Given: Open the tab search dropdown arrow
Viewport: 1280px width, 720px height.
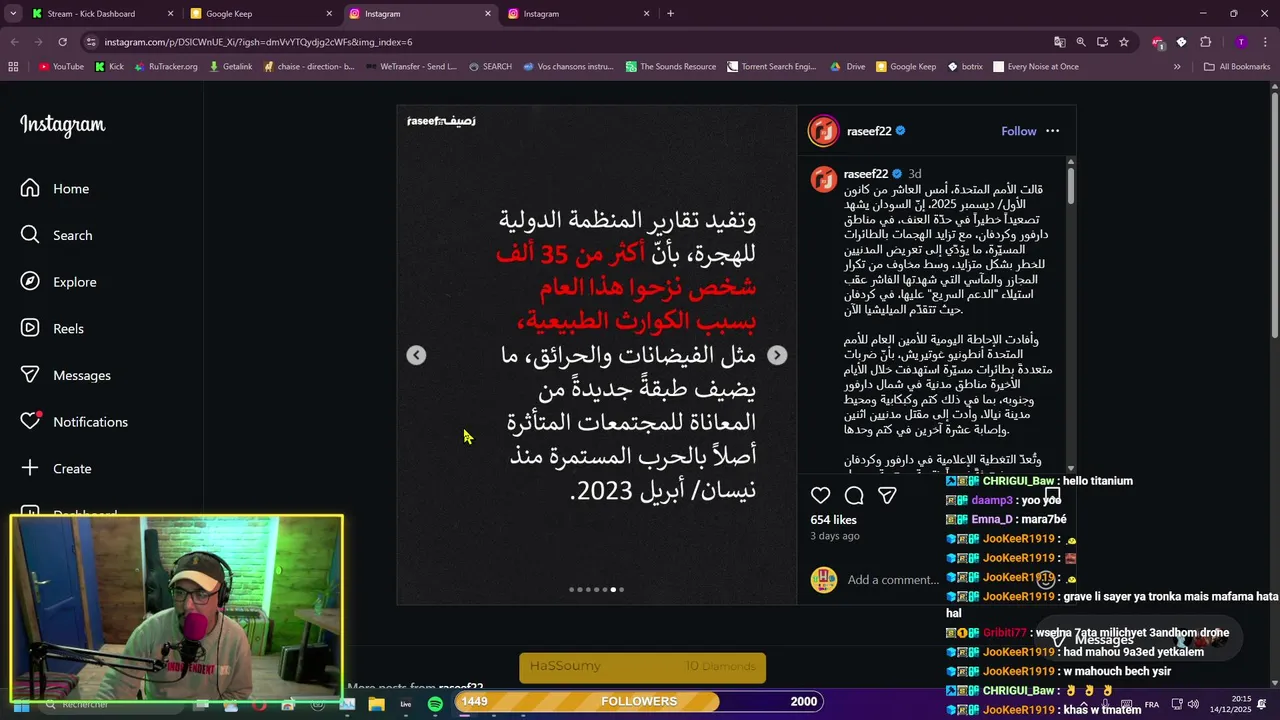Looking at the screenshot, I should 13,14.
